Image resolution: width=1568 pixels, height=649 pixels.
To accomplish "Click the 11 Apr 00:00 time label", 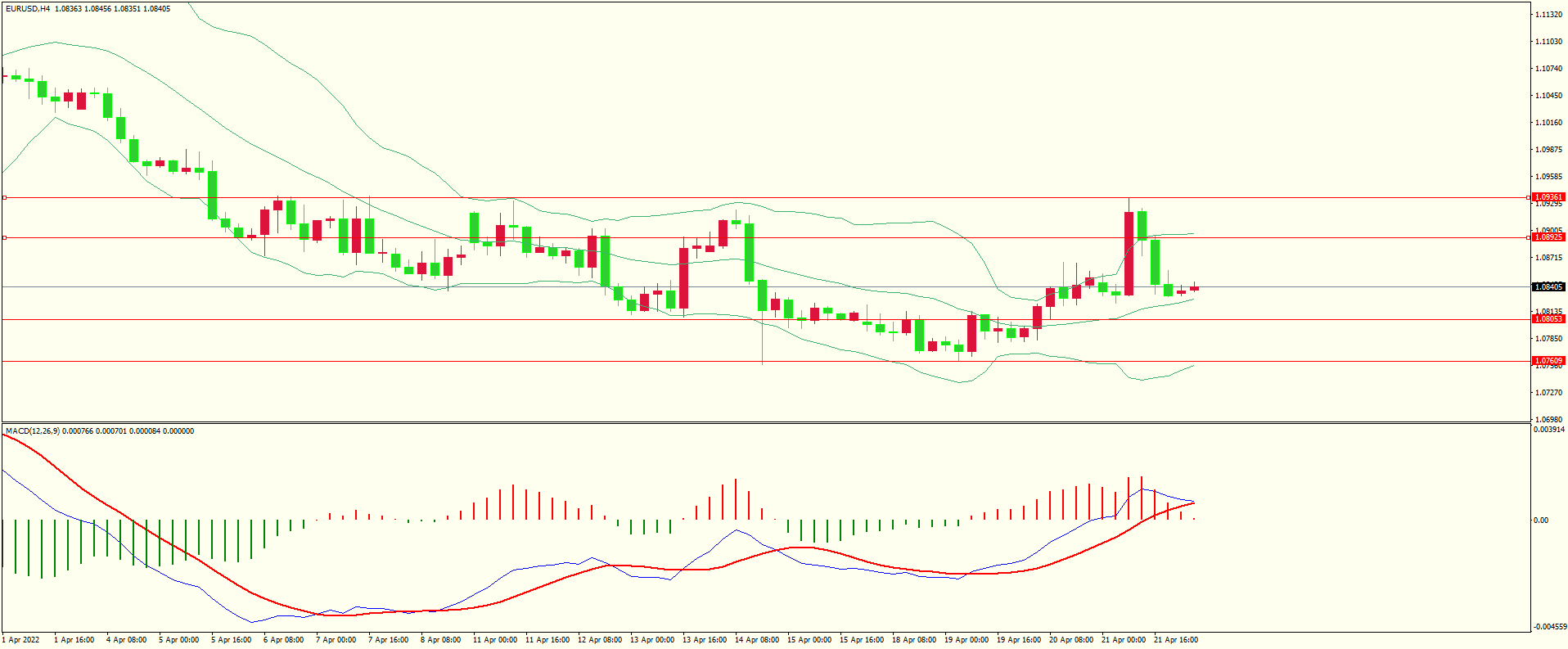I will 495,640.
